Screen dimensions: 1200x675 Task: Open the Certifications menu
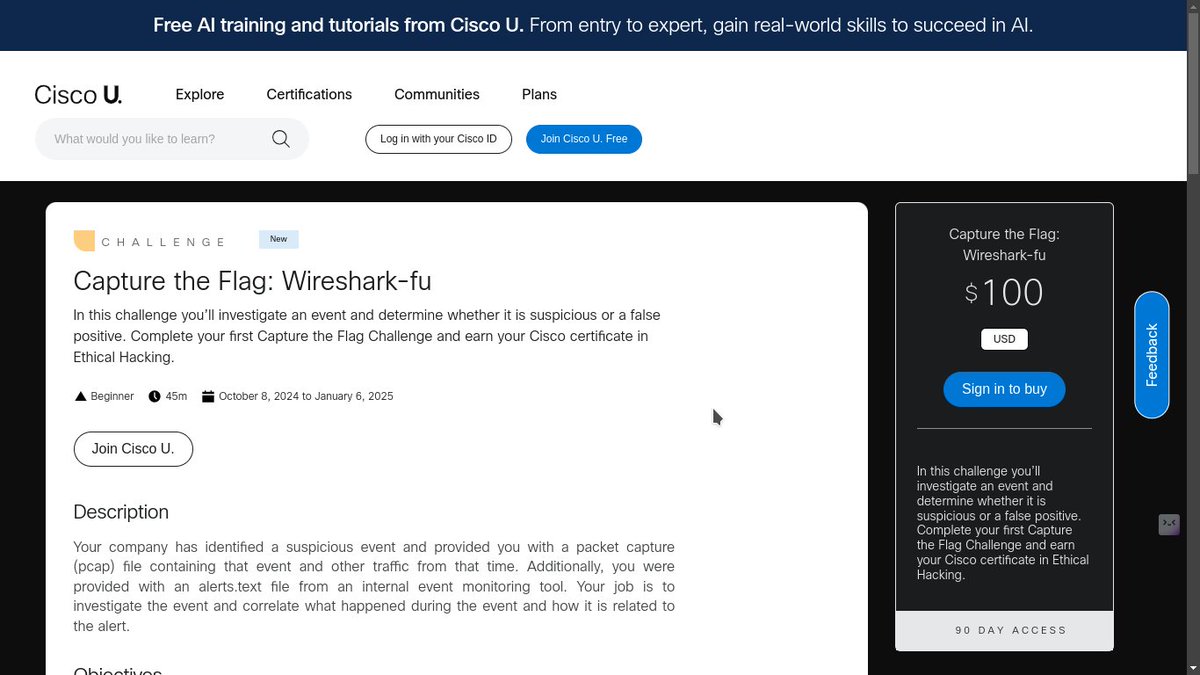[309, 94]
